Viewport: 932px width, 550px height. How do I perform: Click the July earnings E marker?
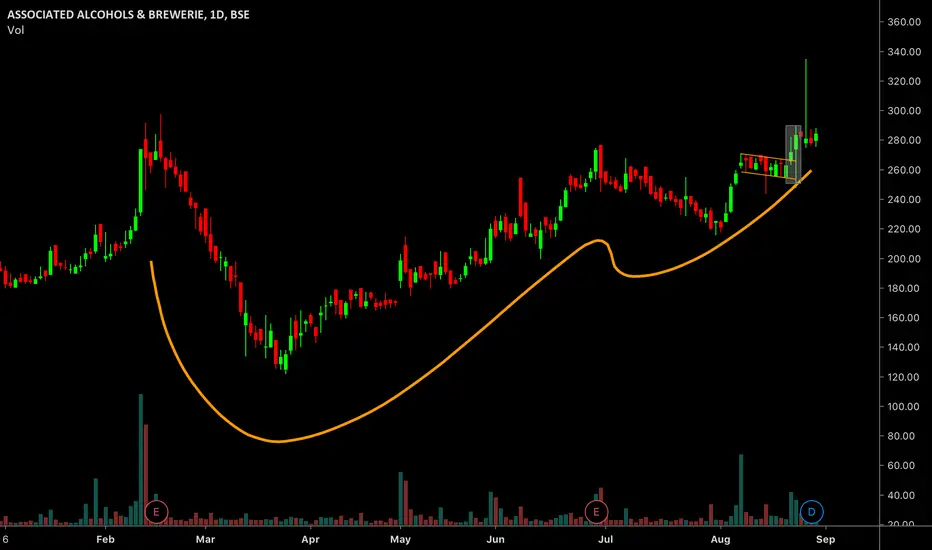[x=596, y=511]
